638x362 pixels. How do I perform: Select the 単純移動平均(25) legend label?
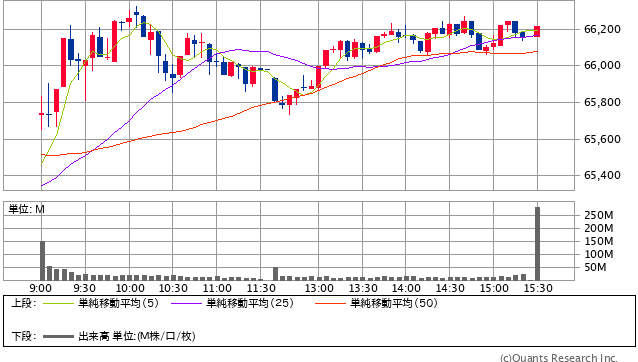[x=250, y=303]
